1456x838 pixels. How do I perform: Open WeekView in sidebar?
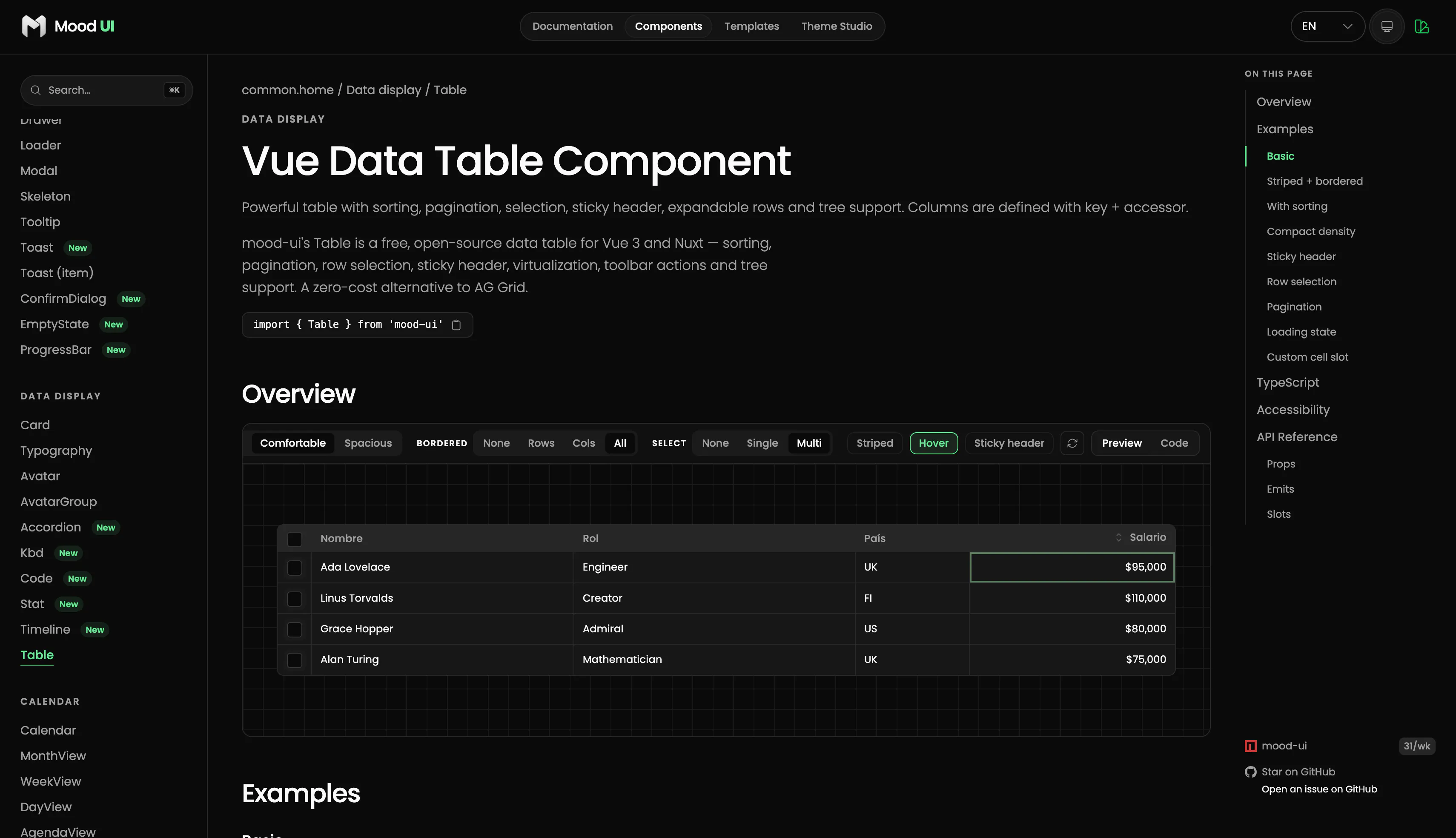51,782
